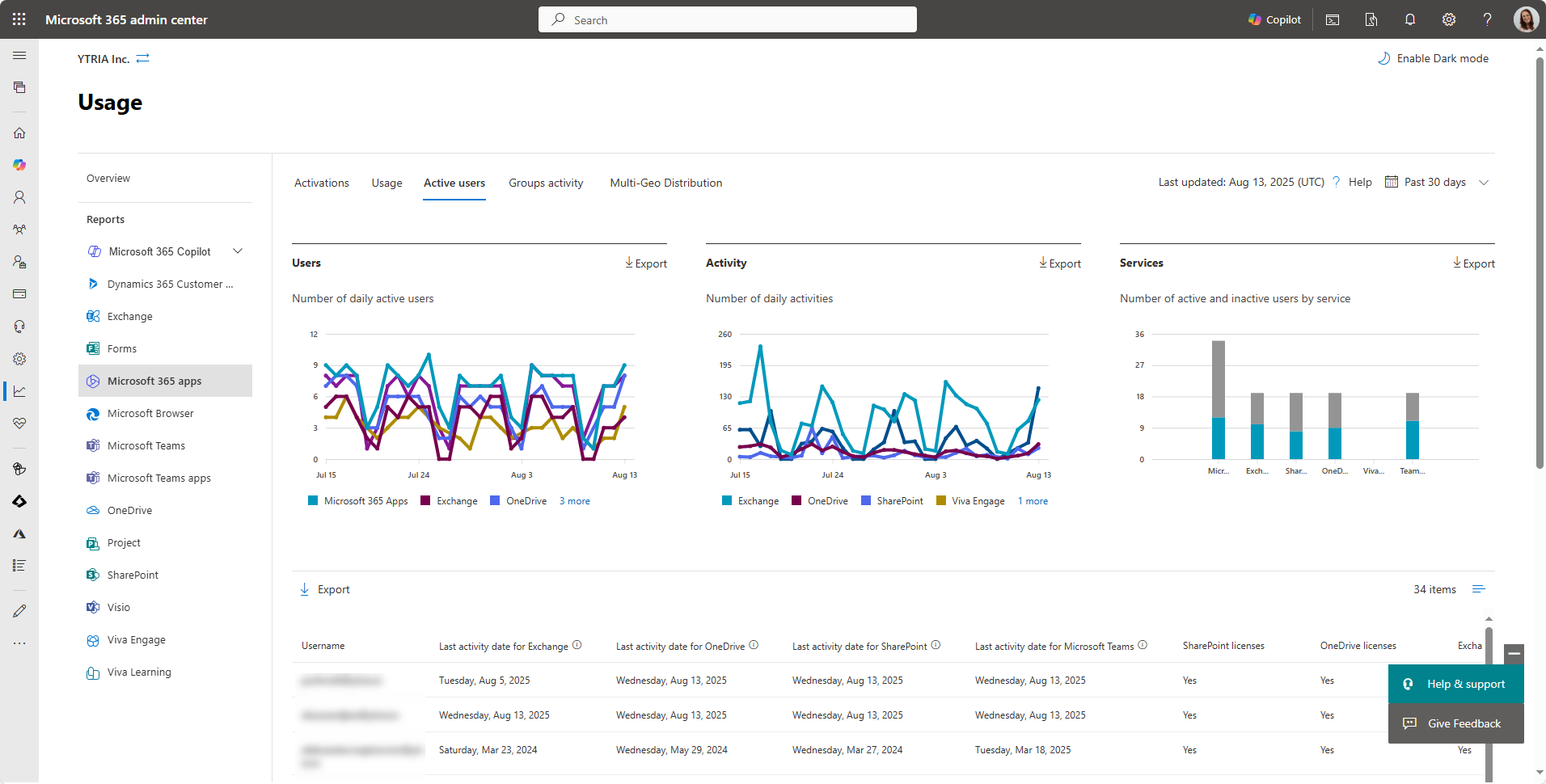Toggle Viva Engage series in Activity legend
The width and height of the screenshot is (1546, 784).
click(970, 501)
